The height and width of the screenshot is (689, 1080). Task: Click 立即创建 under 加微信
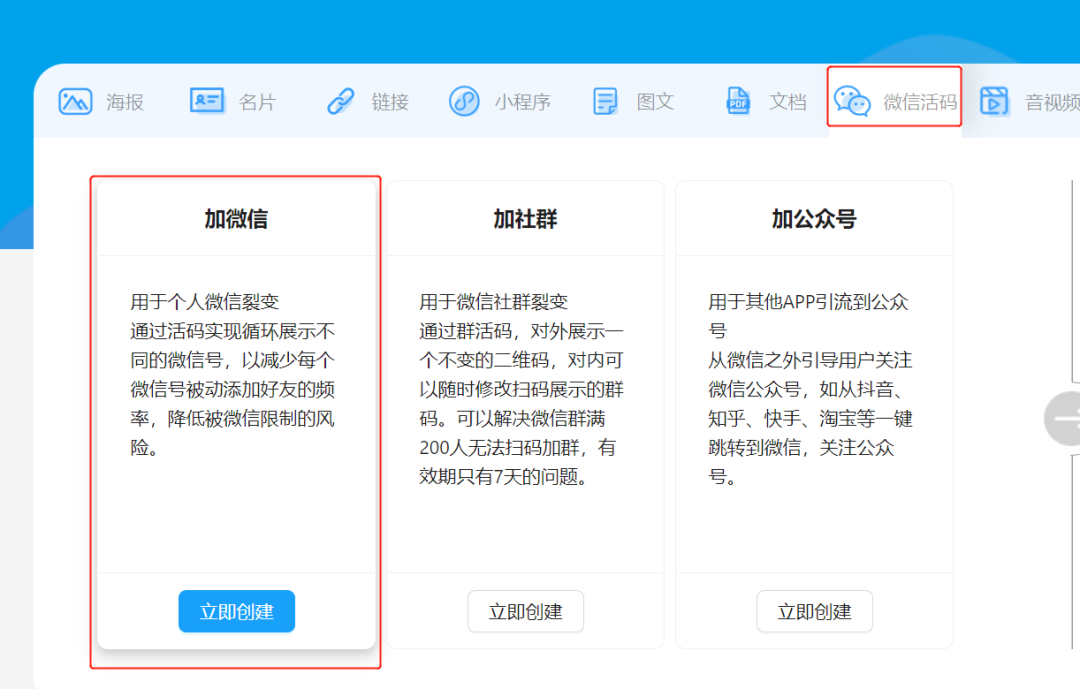[x=236, y=611]
